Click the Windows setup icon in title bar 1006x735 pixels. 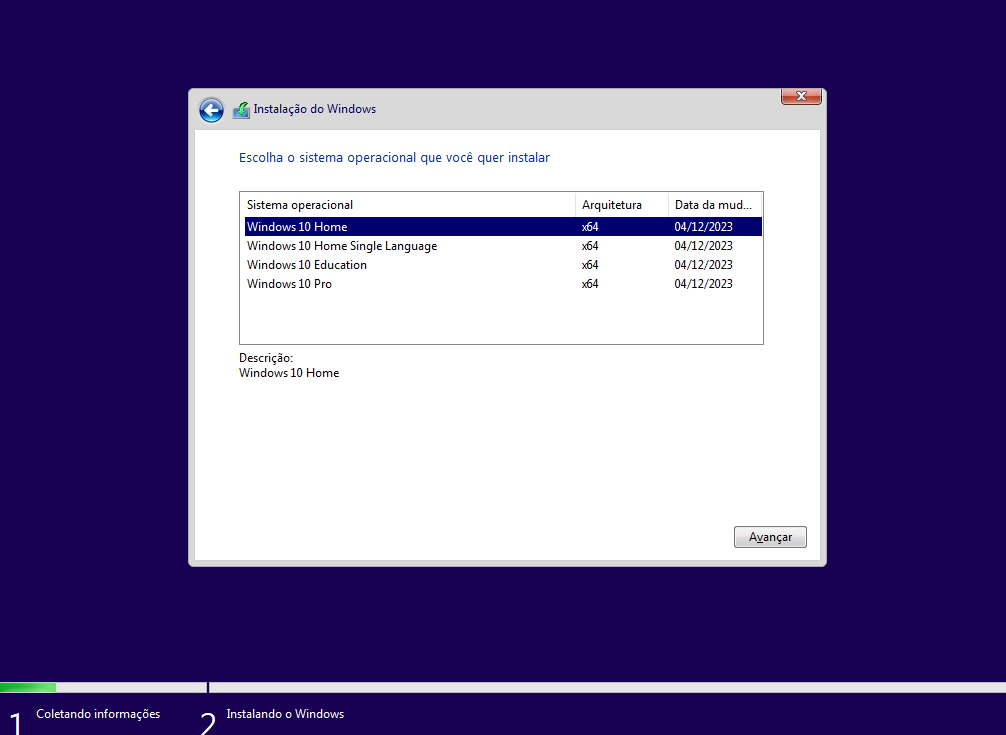pos(241,110)
